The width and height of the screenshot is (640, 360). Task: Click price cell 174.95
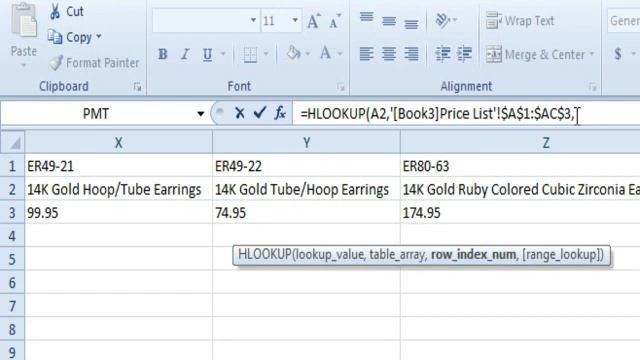pyautogui.click(x=520, y=213)
